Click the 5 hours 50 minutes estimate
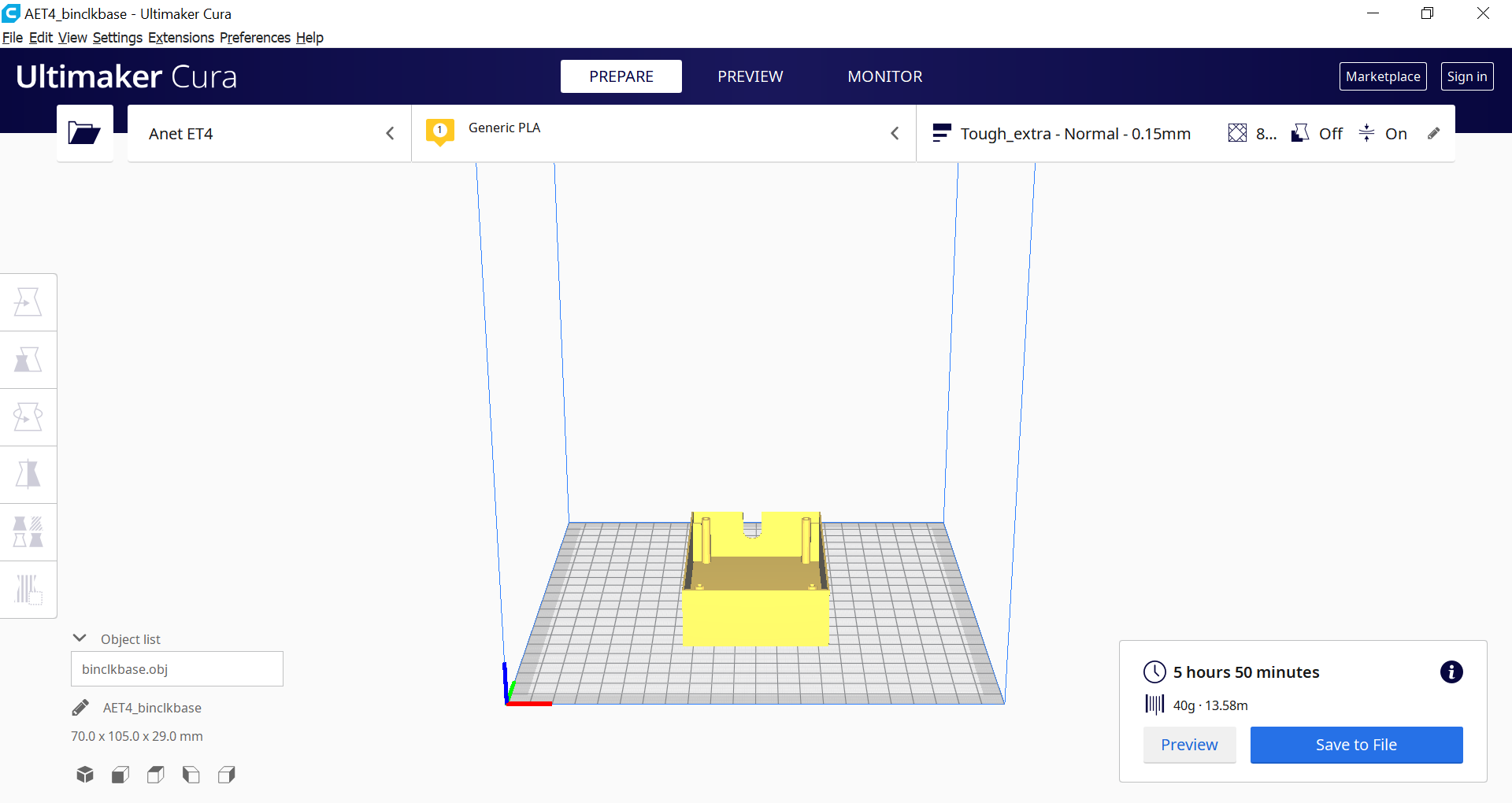1512x803 pixels. pos(1246,672)
